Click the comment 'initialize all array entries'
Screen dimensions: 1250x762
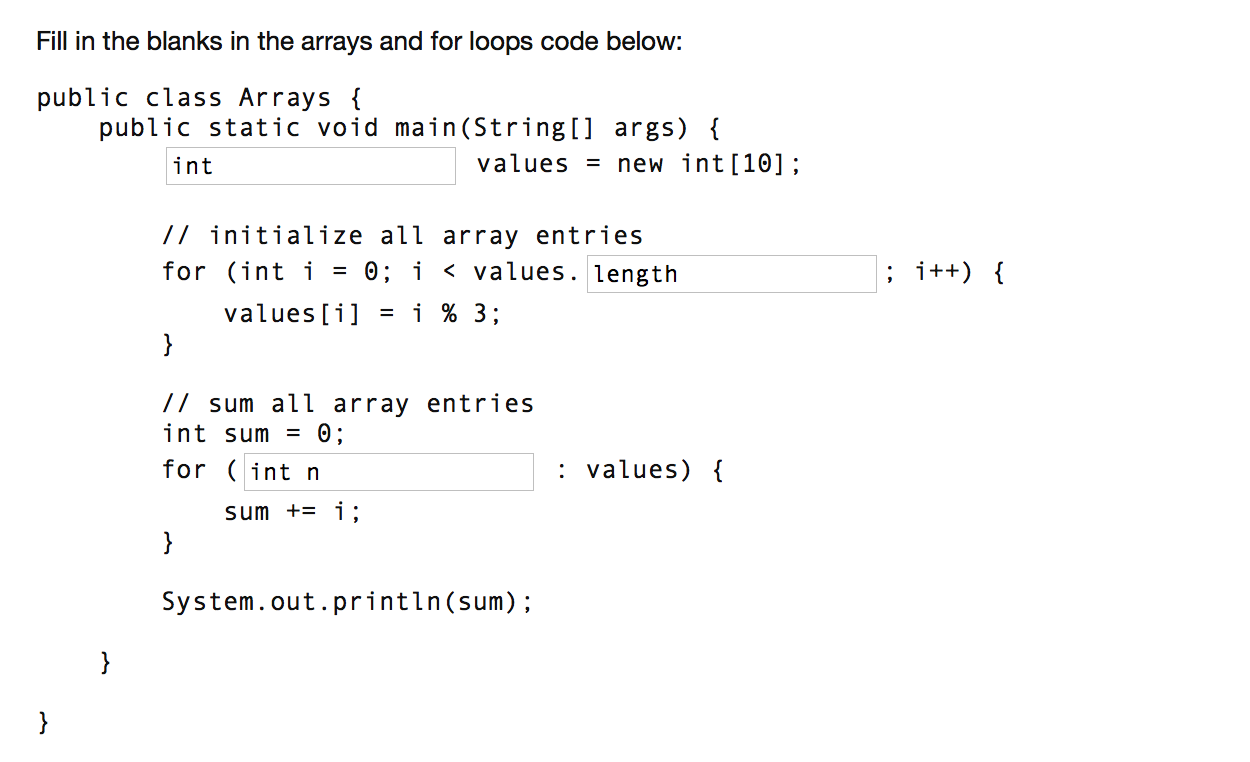[x=403, y=235]
